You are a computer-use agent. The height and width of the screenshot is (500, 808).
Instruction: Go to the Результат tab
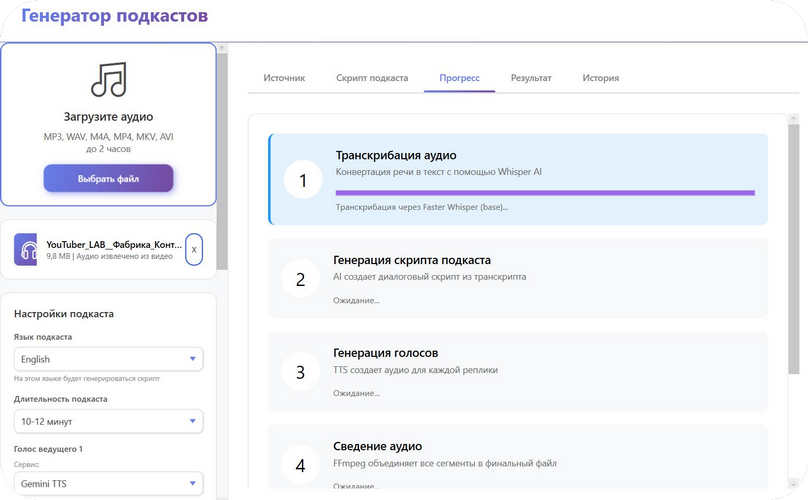[531, 78]
